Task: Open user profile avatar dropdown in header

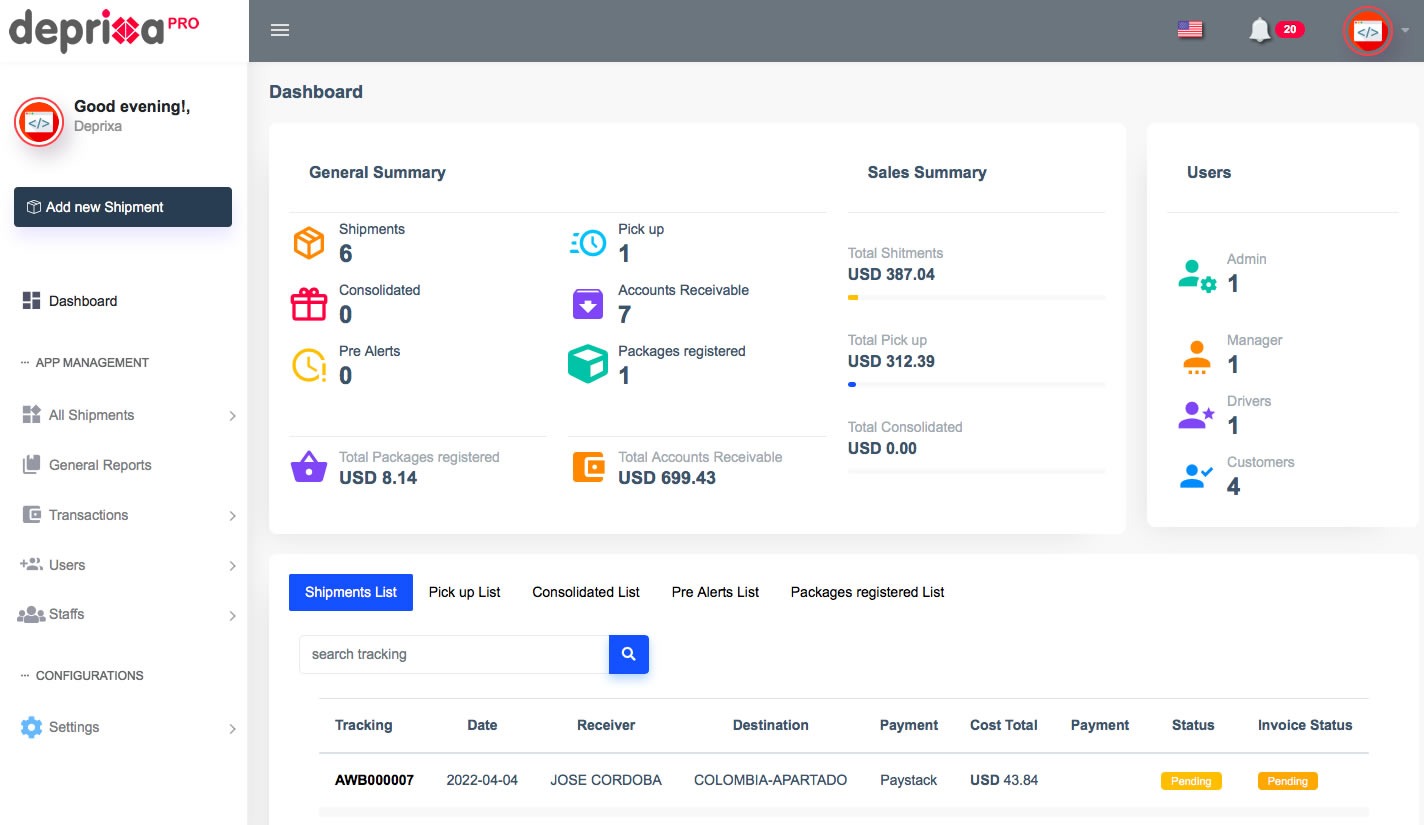Action: pos(1367,31)
